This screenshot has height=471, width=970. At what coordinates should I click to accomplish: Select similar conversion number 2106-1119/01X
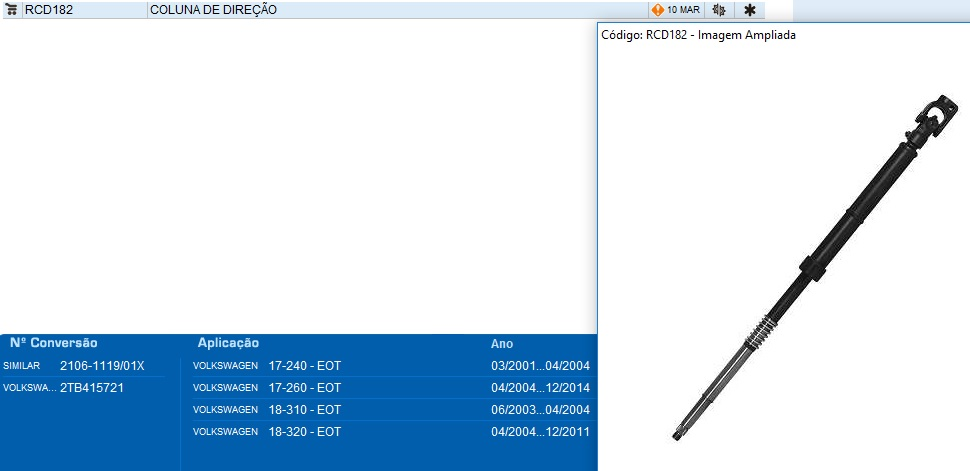[x=102, y=366]
